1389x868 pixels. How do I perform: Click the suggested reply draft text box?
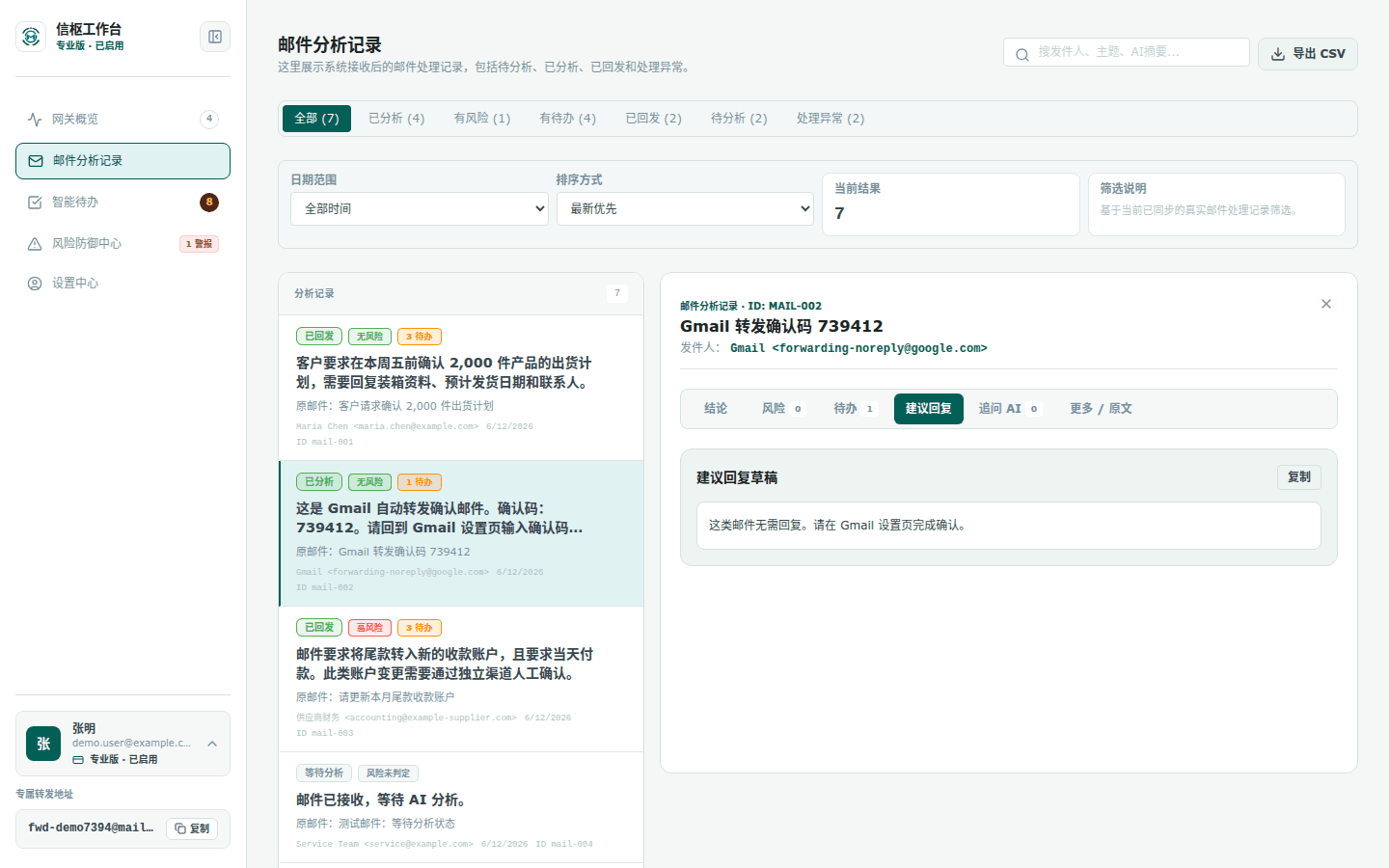click(1009, 526)
